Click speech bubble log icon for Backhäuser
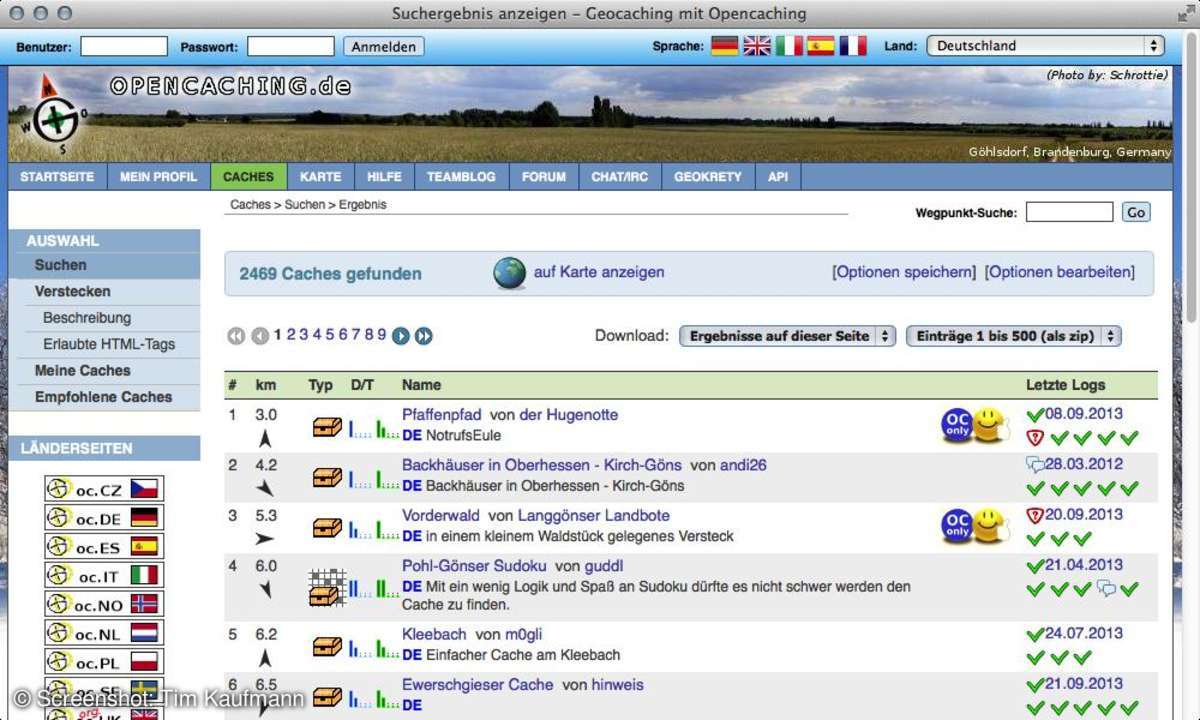 [x=1035, y=465]
